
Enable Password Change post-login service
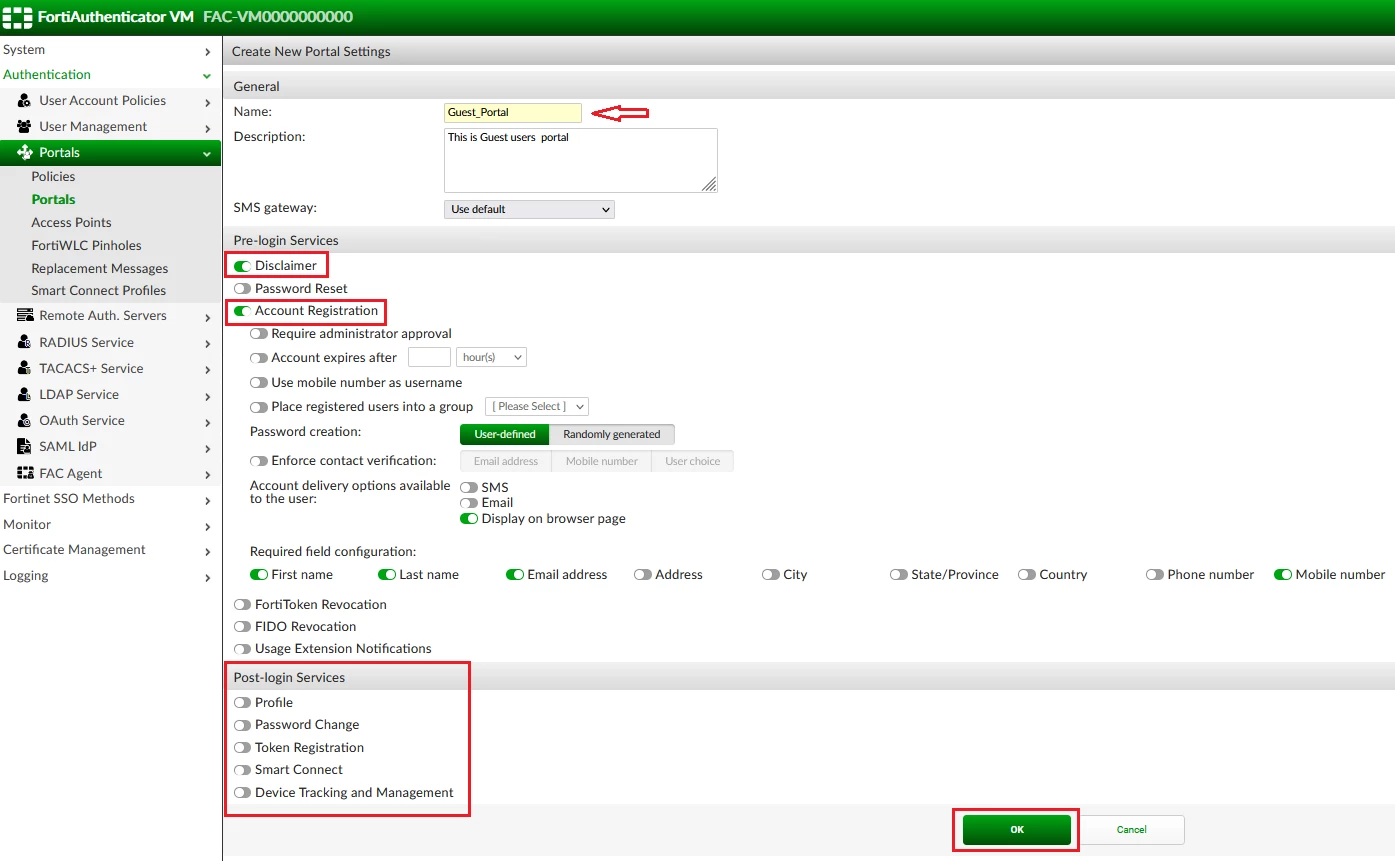point(242,725)
